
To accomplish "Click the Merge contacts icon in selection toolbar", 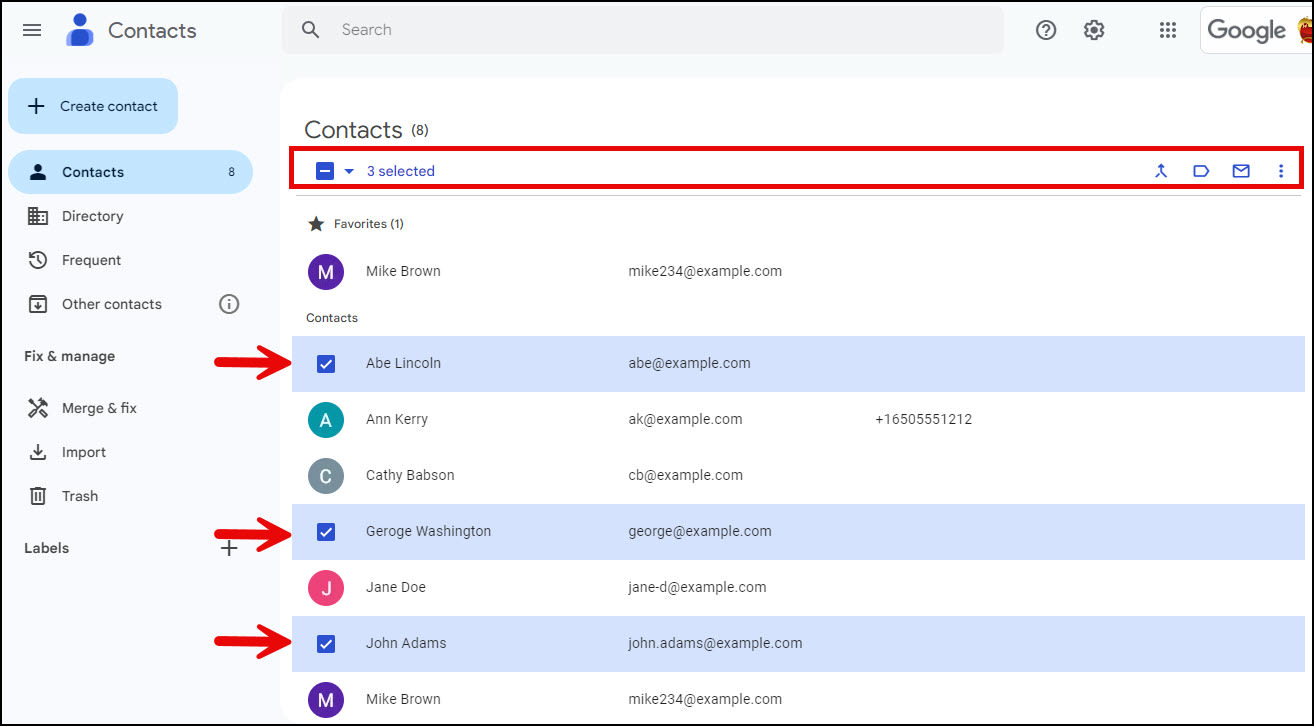I will coord(1161,170).
